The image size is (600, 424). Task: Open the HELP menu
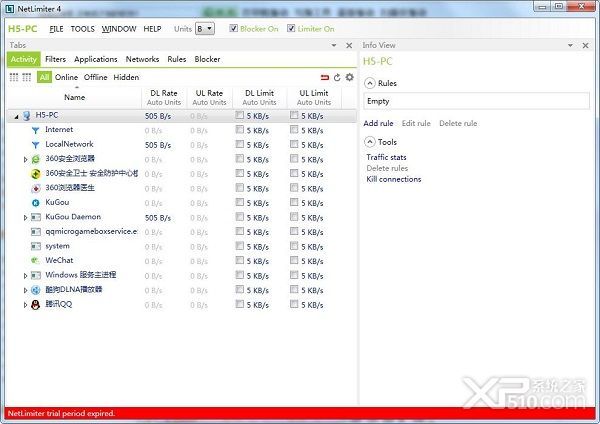click(x=152, y=29)
